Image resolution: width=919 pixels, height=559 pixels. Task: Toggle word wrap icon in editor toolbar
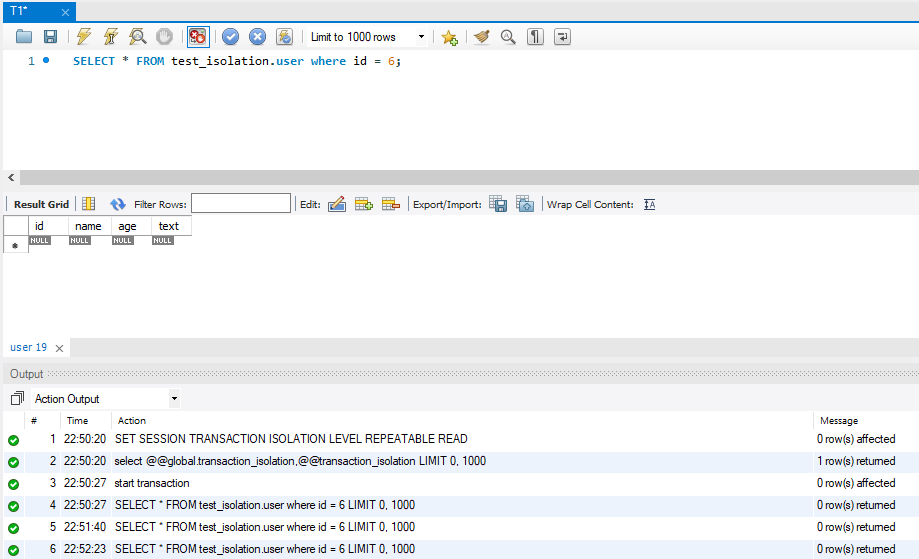click(x=562, y=37)
